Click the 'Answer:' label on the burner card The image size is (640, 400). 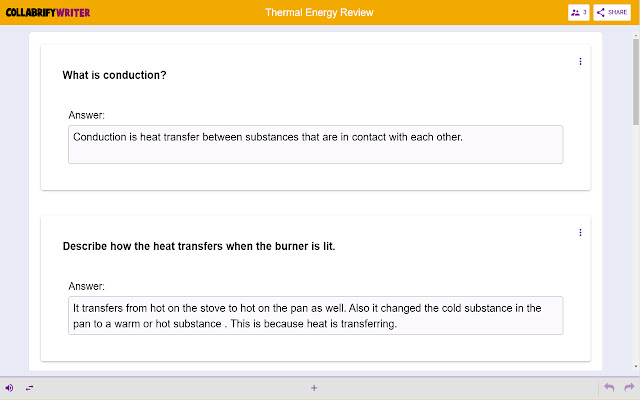(86, 286)
